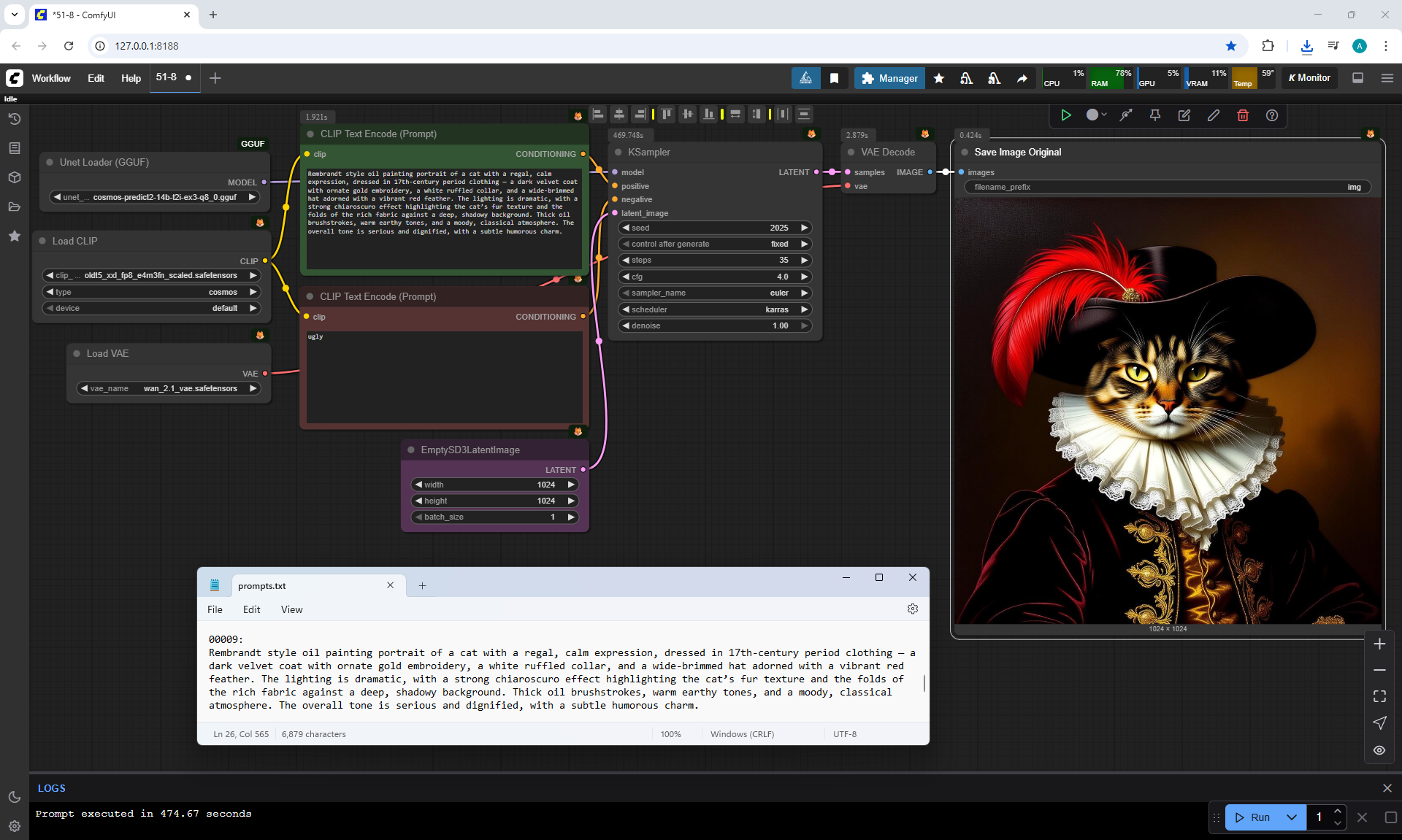Click the filename_prefix input field
Image resolution: width=1402 pixels, height=840 pixels.
coord(1167,187)
